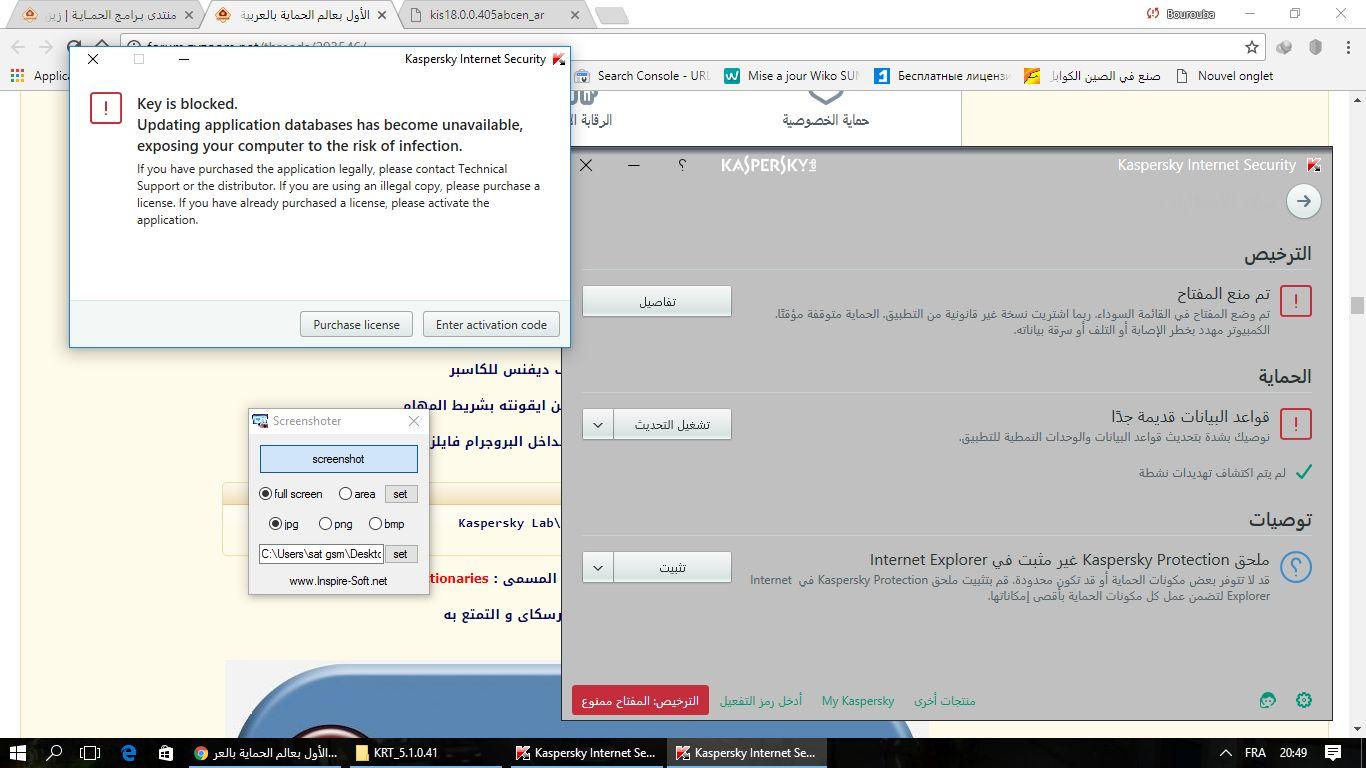Screen dimensions: 1366x768
Task: Click the save path field C:\Users\sat gsm
Action: pos(321,554)
